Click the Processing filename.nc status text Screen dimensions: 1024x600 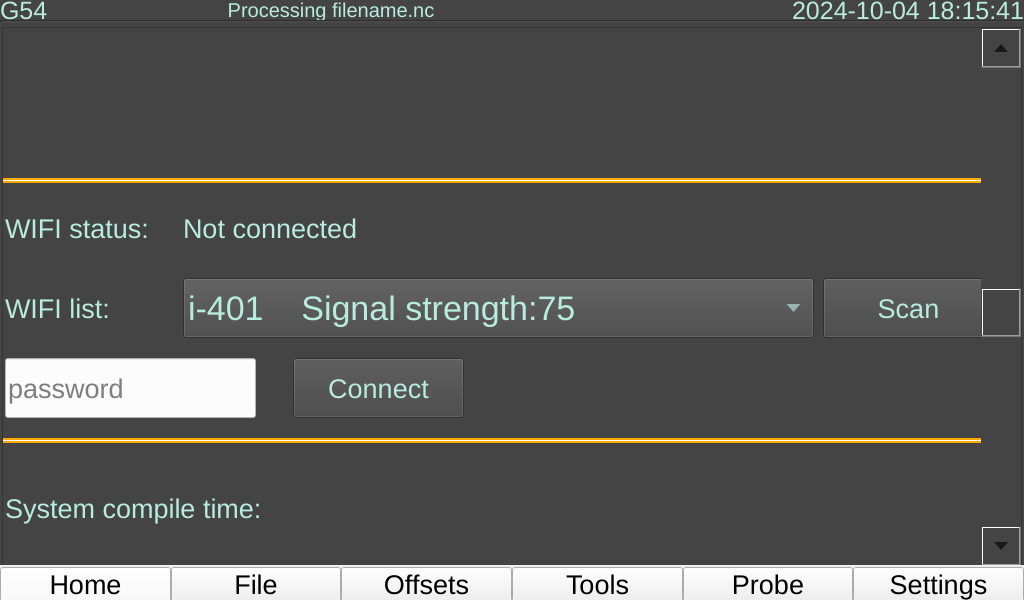[x=331, y=11]
